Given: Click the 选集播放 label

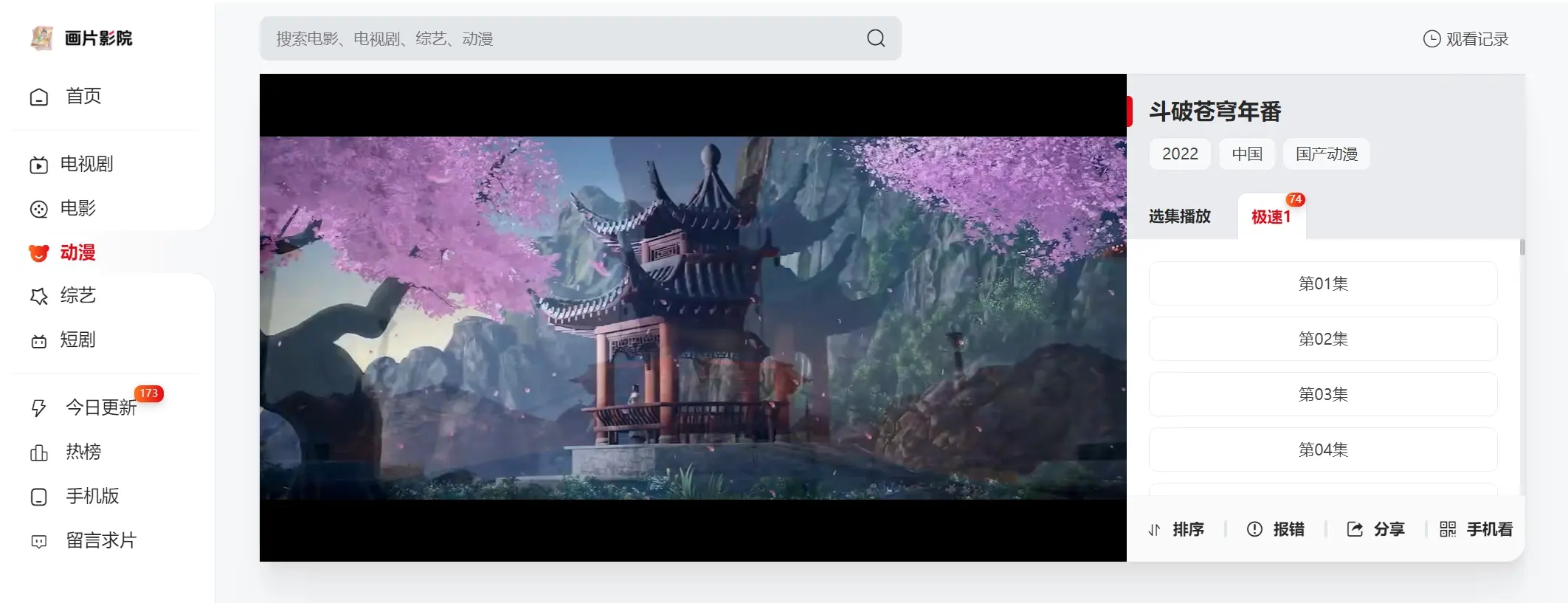Looking at the screenshot, I should (1180, 216).
